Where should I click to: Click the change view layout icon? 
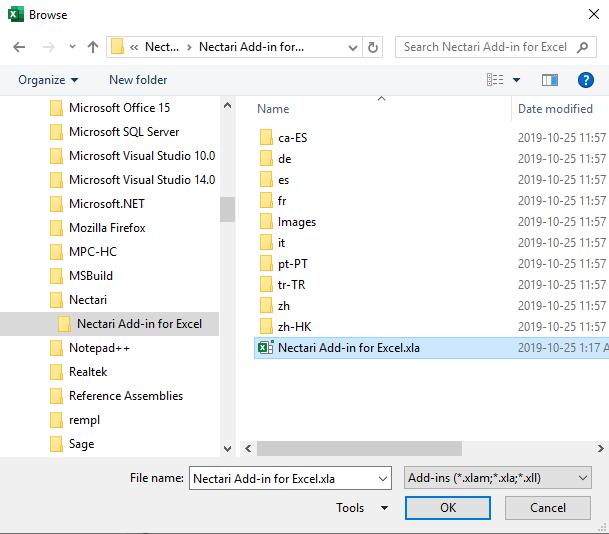coord(495,80)
